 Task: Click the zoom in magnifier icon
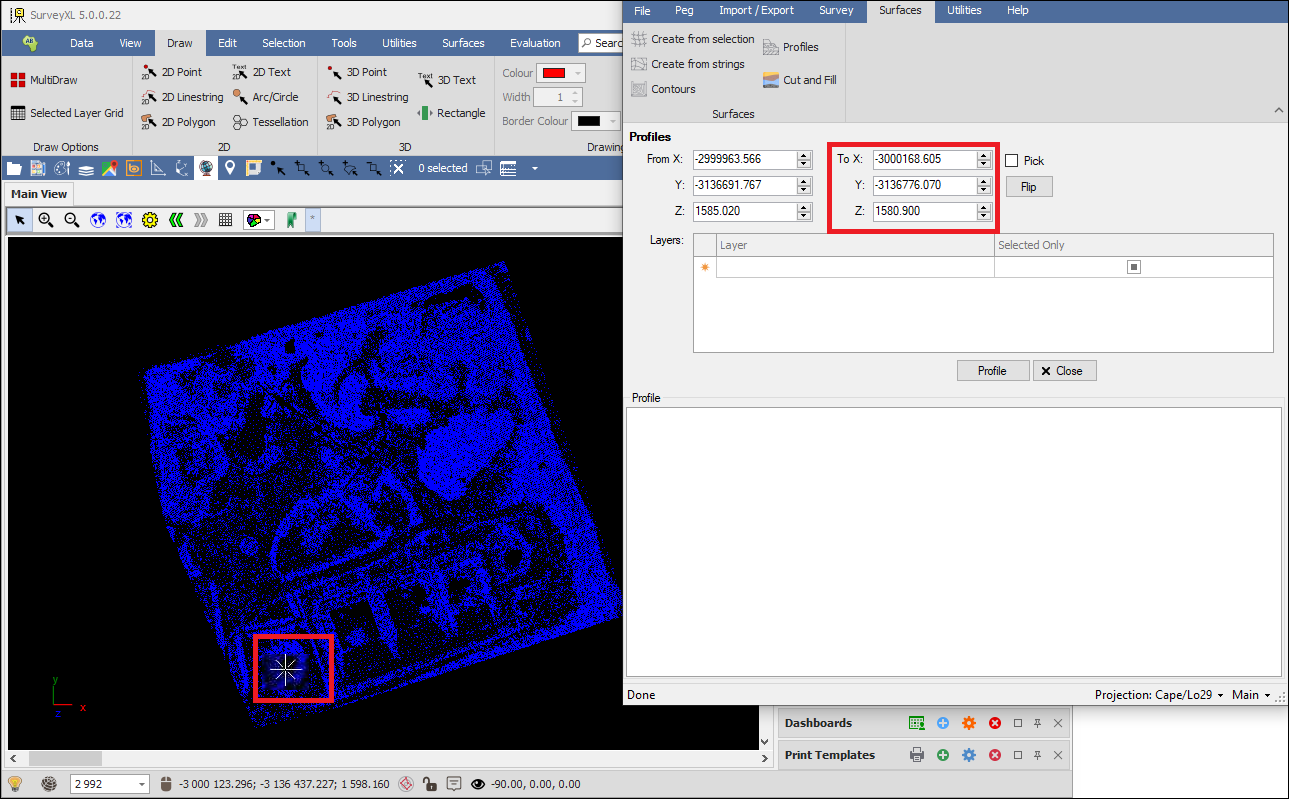click(x=46, y=220)
